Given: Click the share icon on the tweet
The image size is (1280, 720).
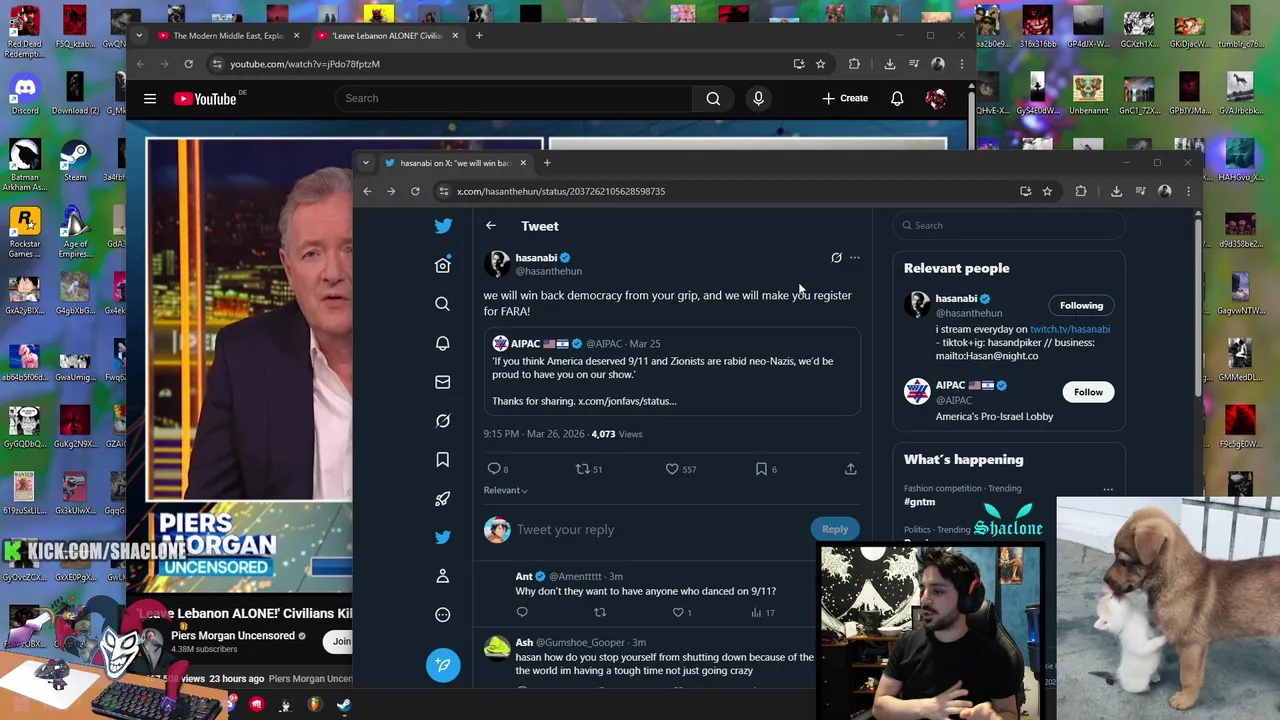Looking at the screenshot, I should coord(851,468).
